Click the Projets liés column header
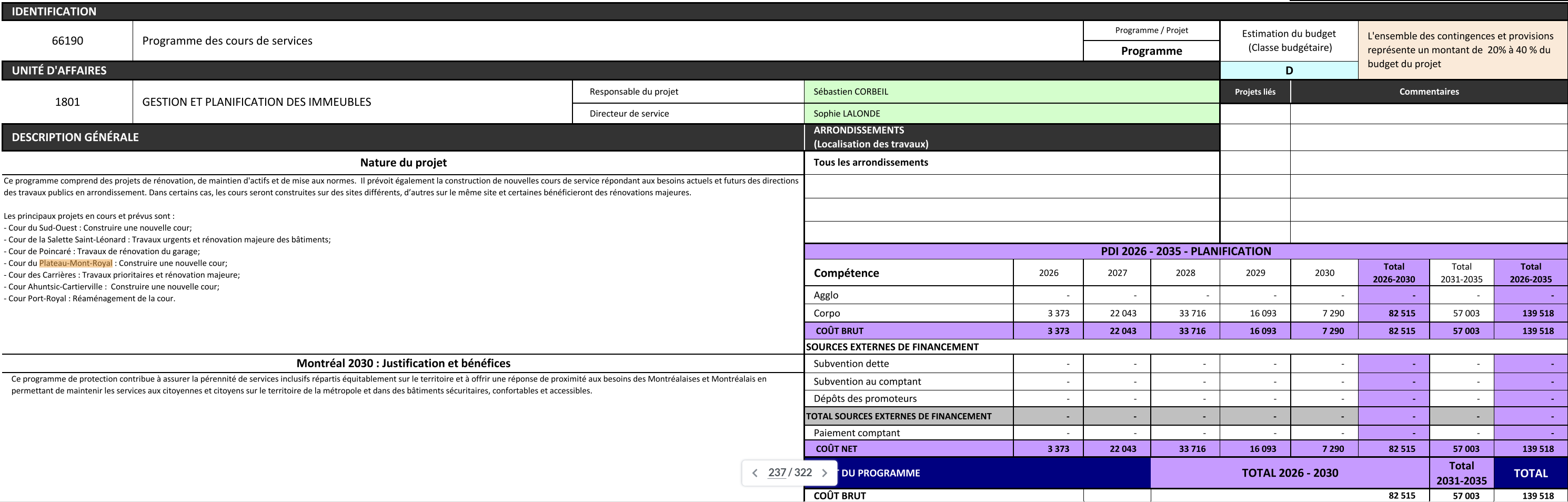Screen dimensions: 1568x502 (x=1254, y=92)
